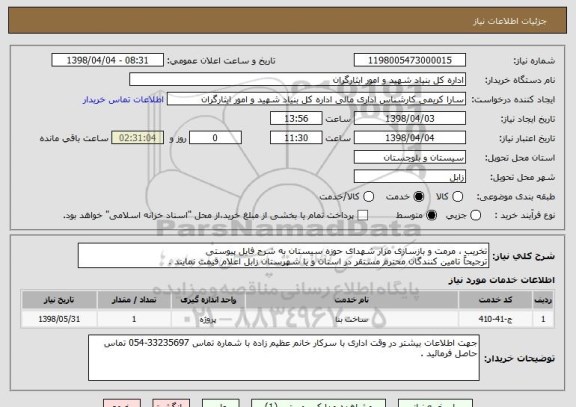Click the delivery city field زابل
The image size is (576, 407).
[410, 177]
